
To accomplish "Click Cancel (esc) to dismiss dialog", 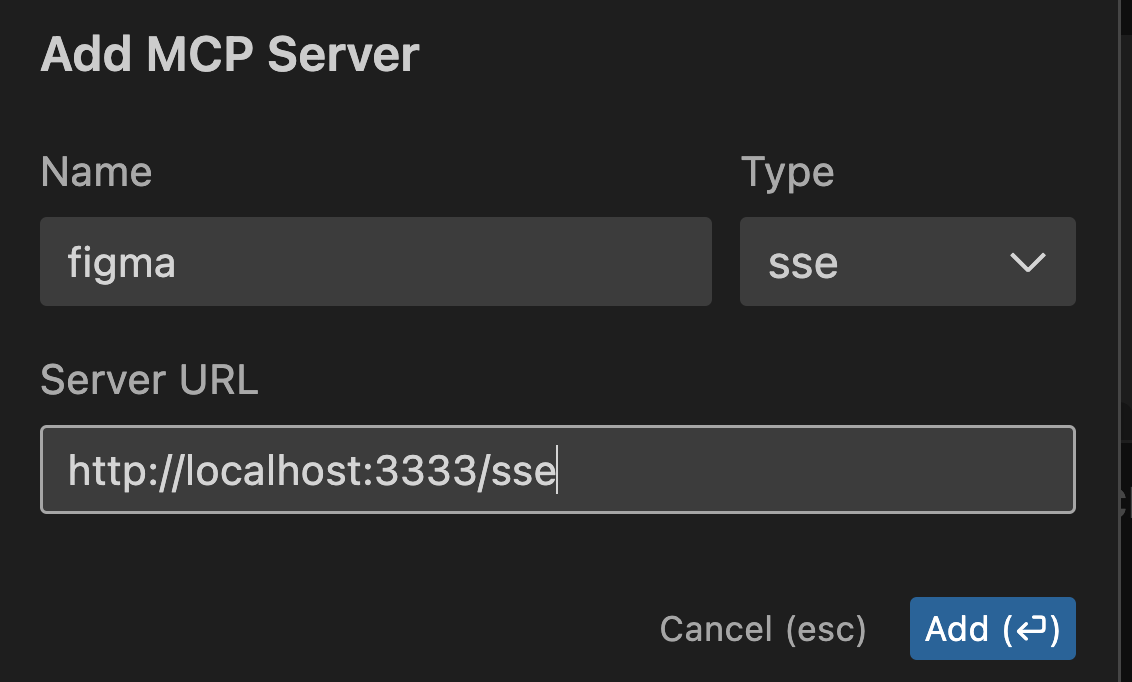I will [763, 629].
